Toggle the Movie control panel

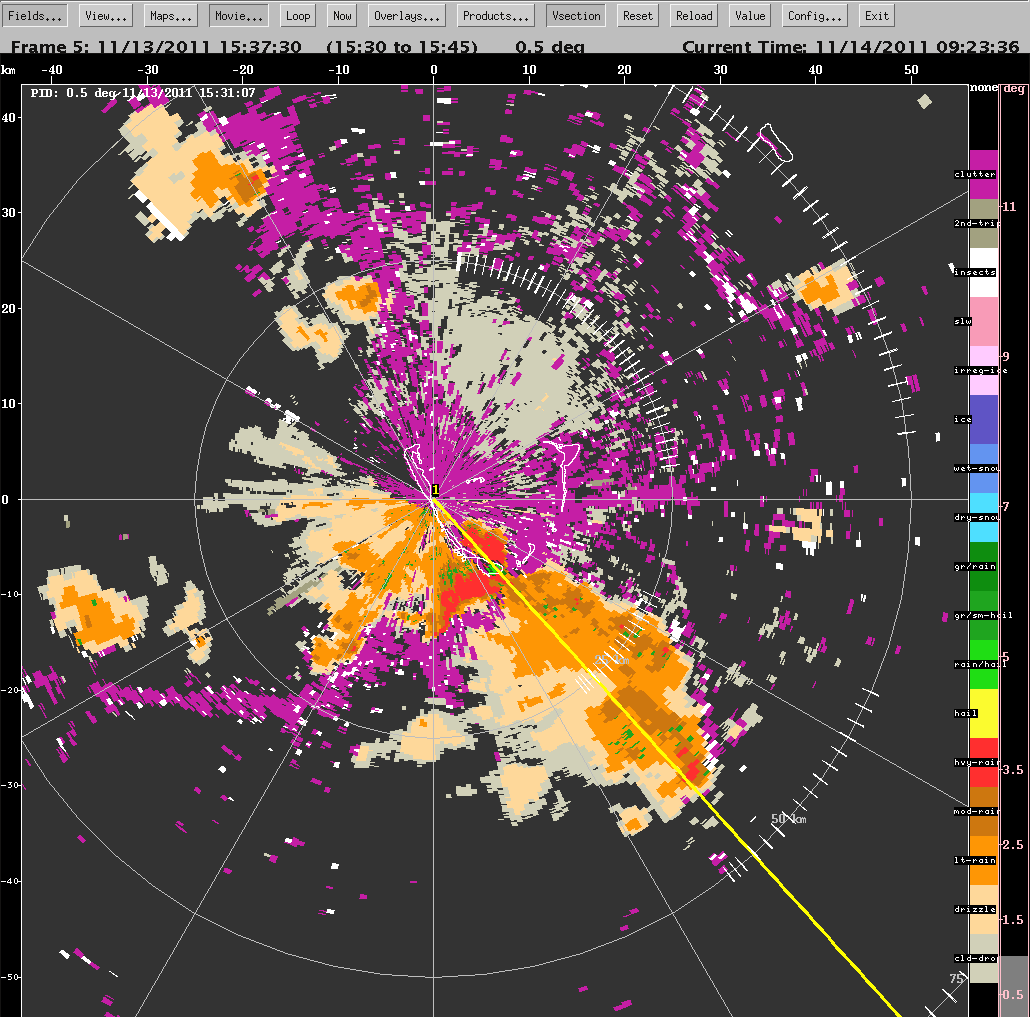click(x=238, y=15)
